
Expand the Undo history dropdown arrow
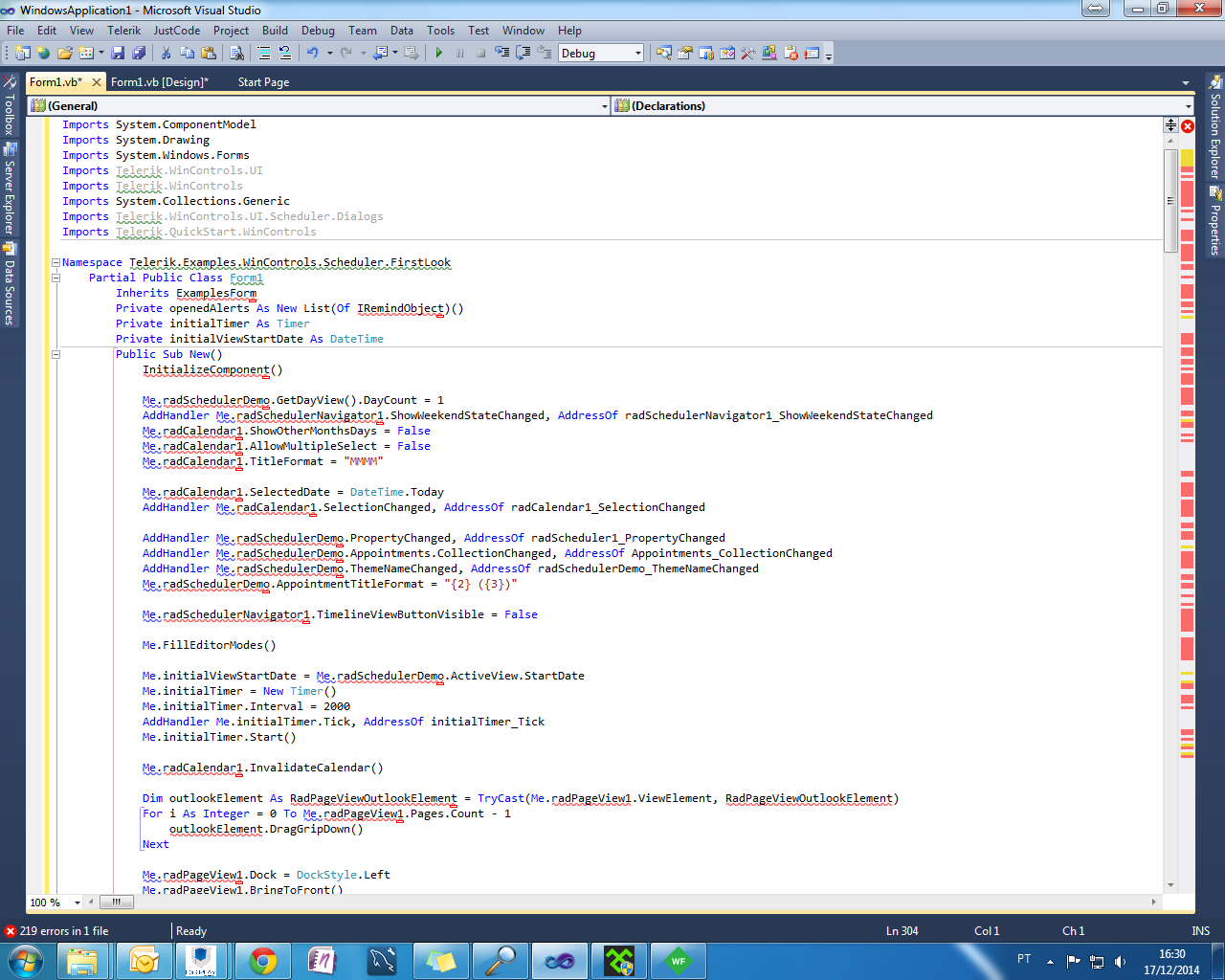(330, 54)
